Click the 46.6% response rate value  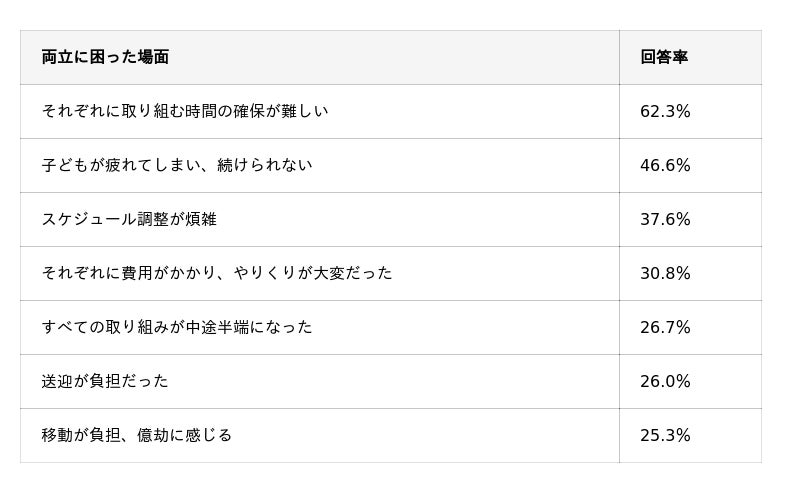coord(665,165)
